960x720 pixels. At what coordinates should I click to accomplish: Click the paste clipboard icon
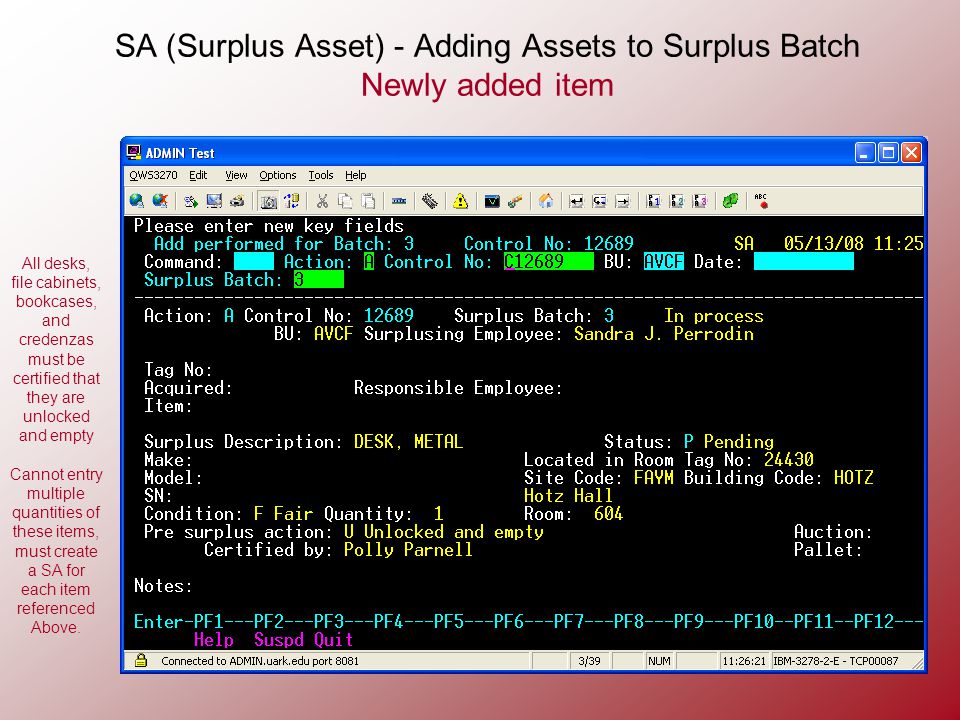tap(368, 201)
